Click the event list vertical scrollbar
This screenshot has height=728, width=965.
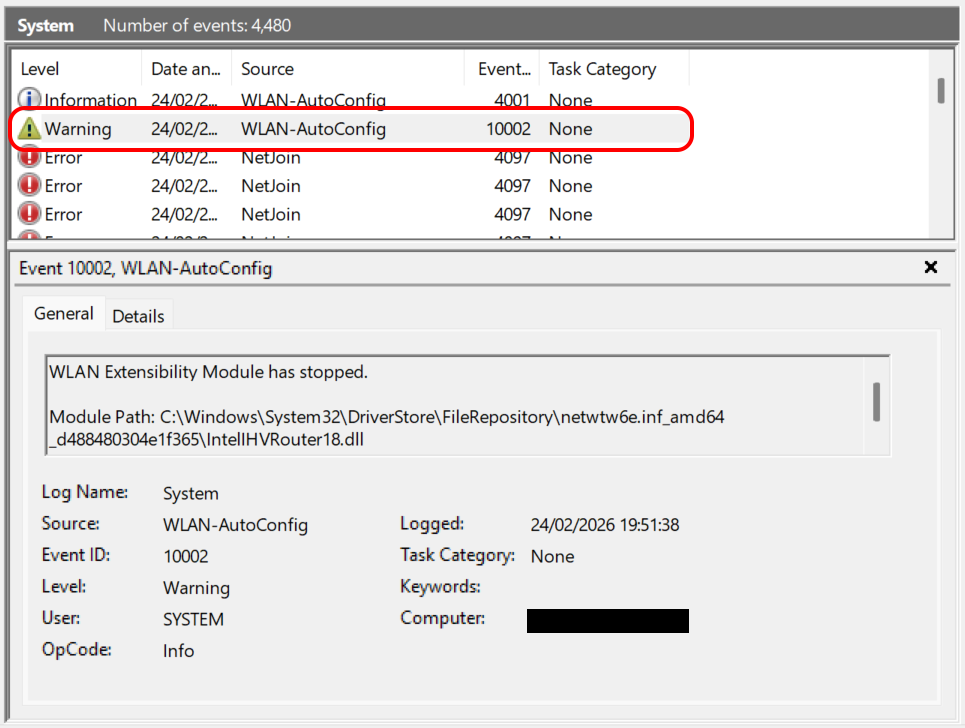coord(940,91)
